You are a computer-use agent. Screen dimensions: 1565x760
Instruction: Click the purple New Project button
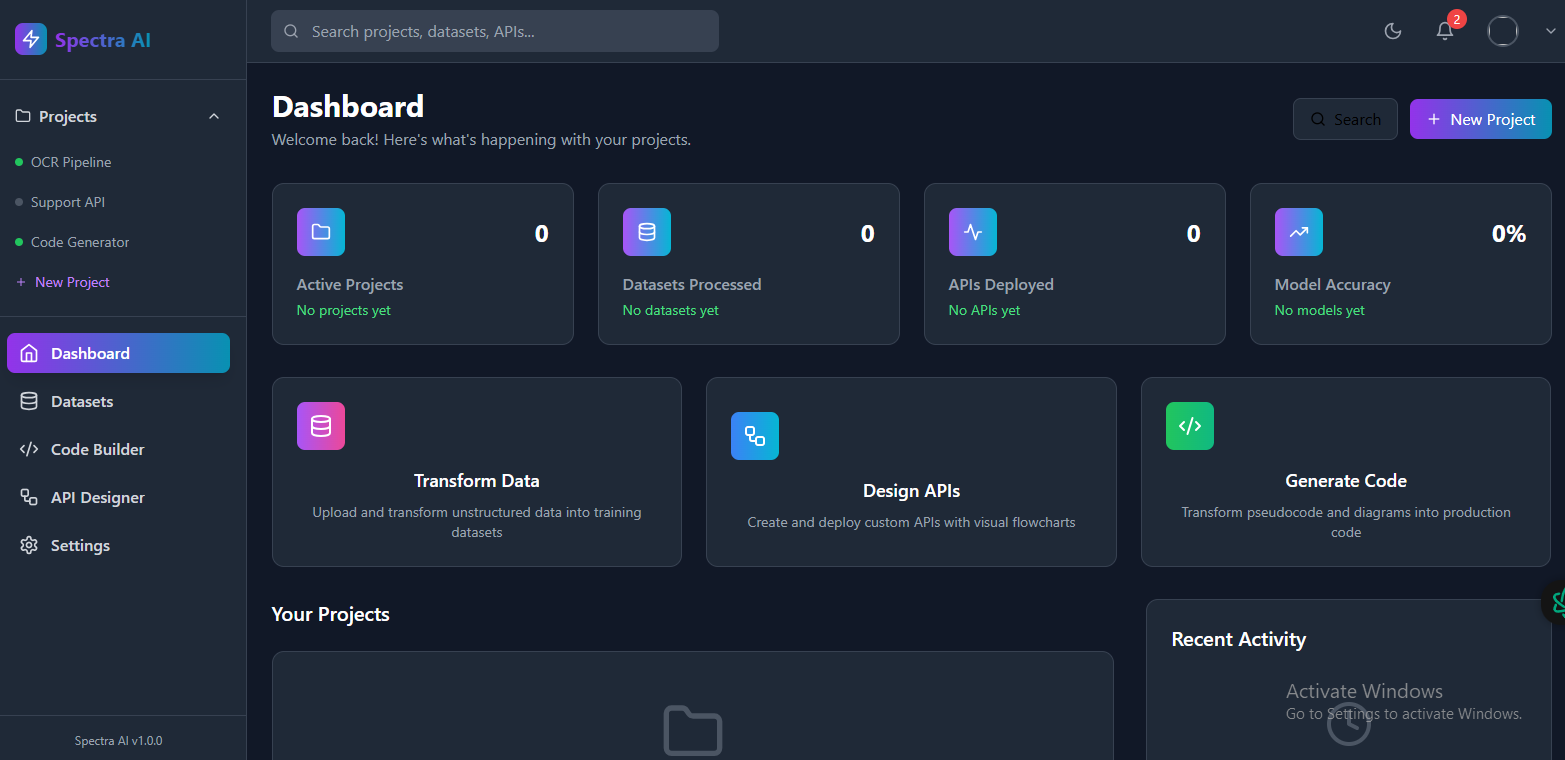tap(1481, 119)
